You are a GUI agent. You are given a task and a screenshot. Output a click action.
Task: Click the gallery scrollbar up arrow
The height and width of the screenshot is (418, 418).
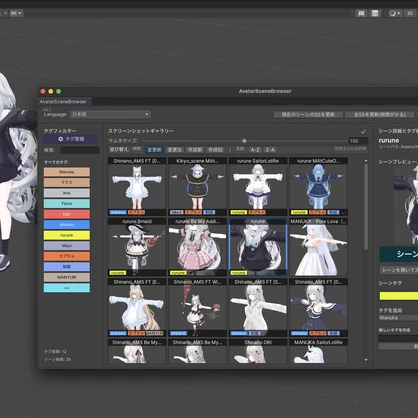pyautogui.click(x=366, y=161)
